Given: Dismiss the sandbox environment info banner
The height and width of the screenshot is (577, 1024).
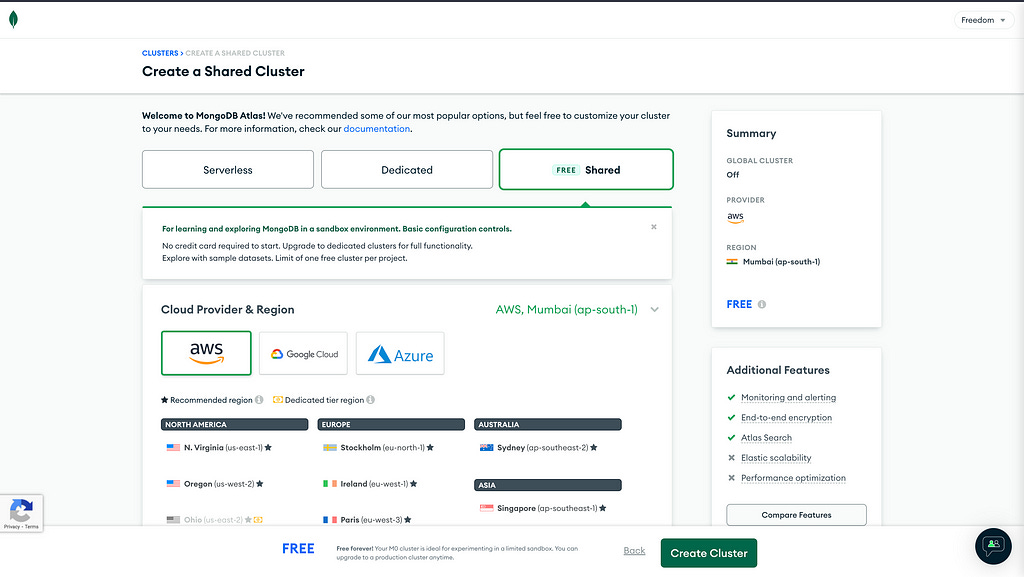Looking at the screenshot, I should pos(654,227).
